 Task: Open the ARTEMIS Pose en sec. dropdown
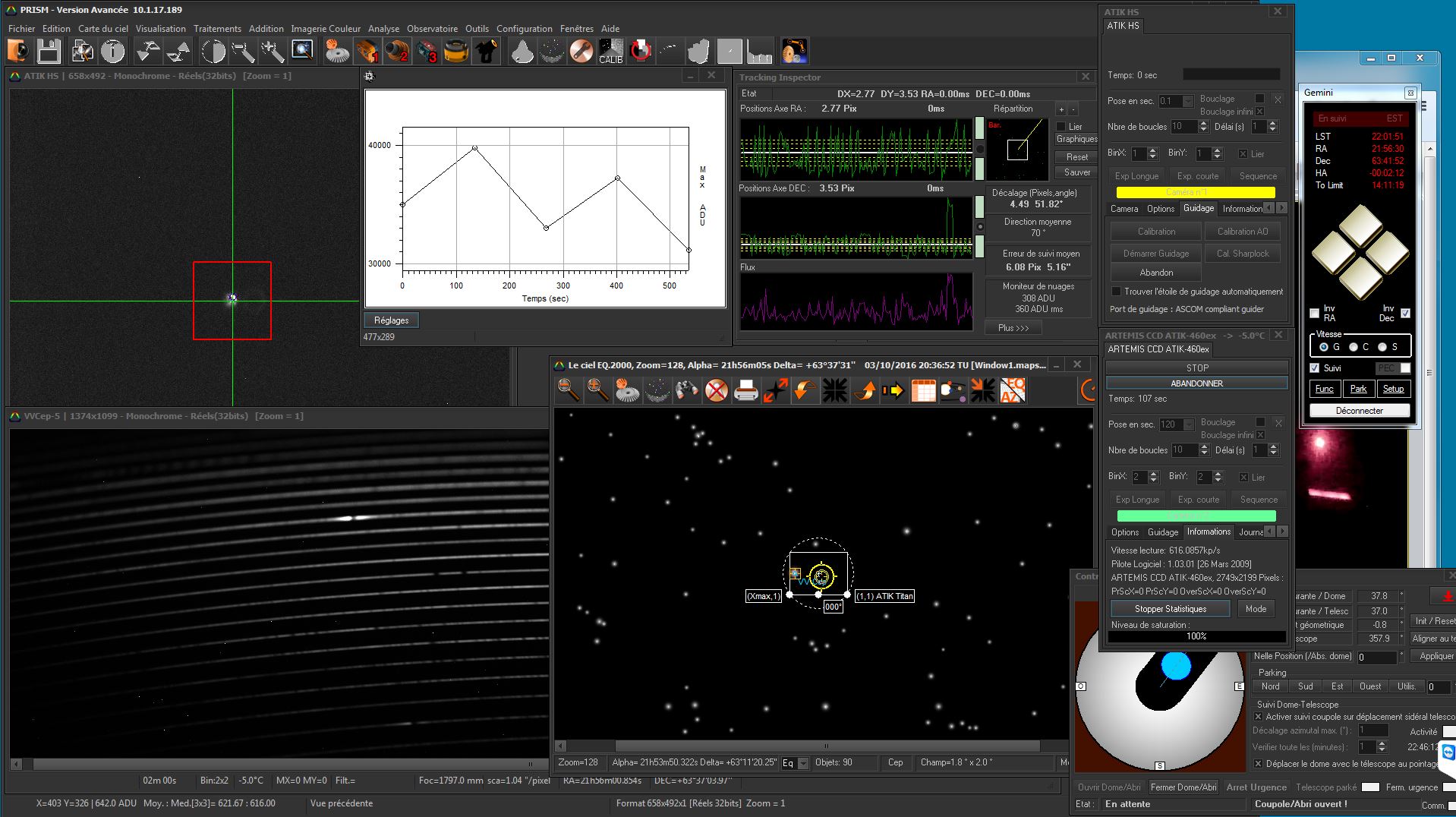pos(1188,424)
